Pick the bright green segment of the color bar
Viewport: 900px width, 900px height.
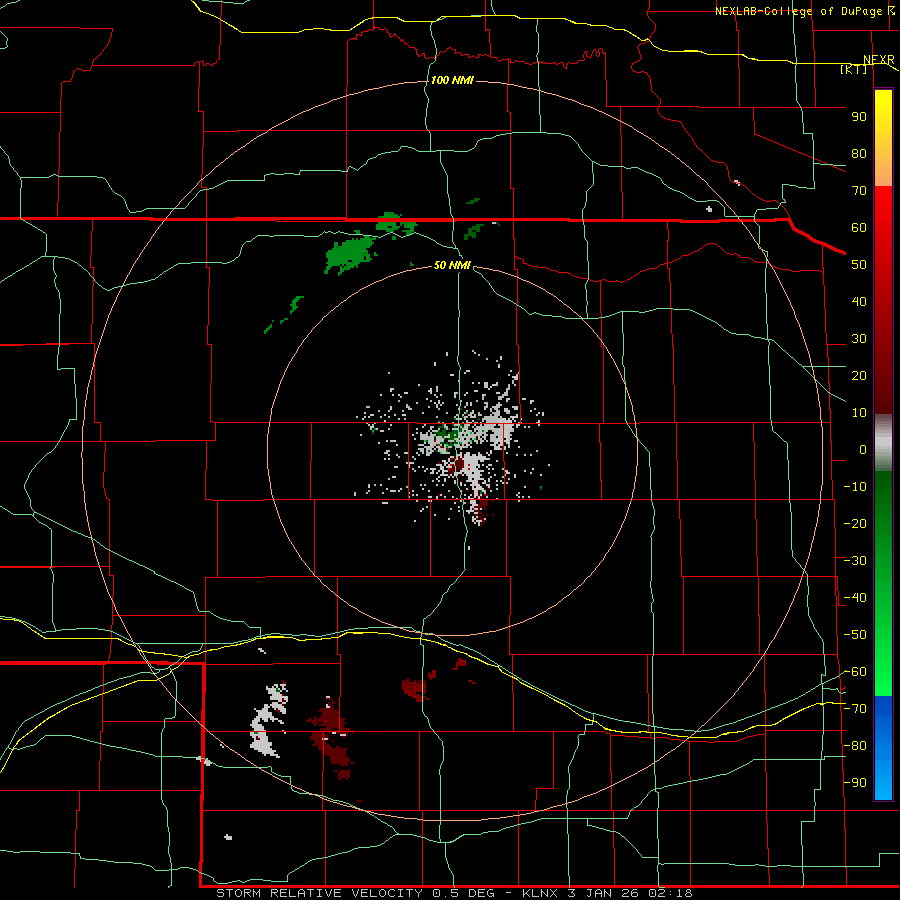(x=883, y=660)
